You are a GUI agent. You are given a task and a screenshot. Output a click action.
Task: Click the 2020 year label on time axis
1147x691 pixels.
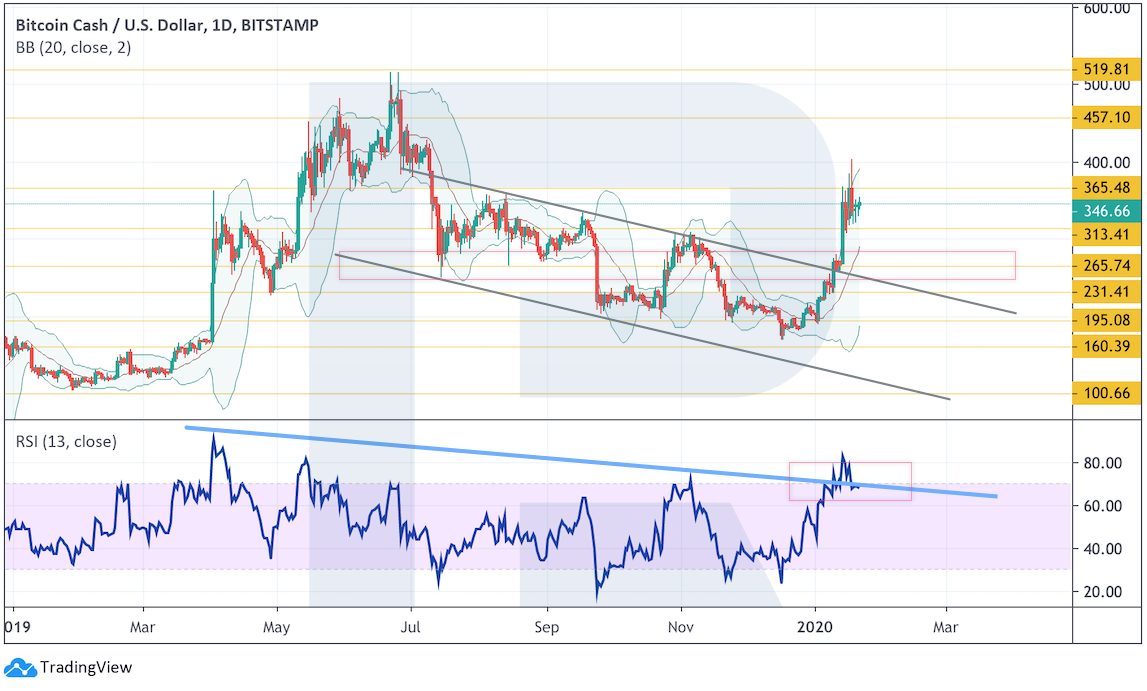(x=815, y=627)
